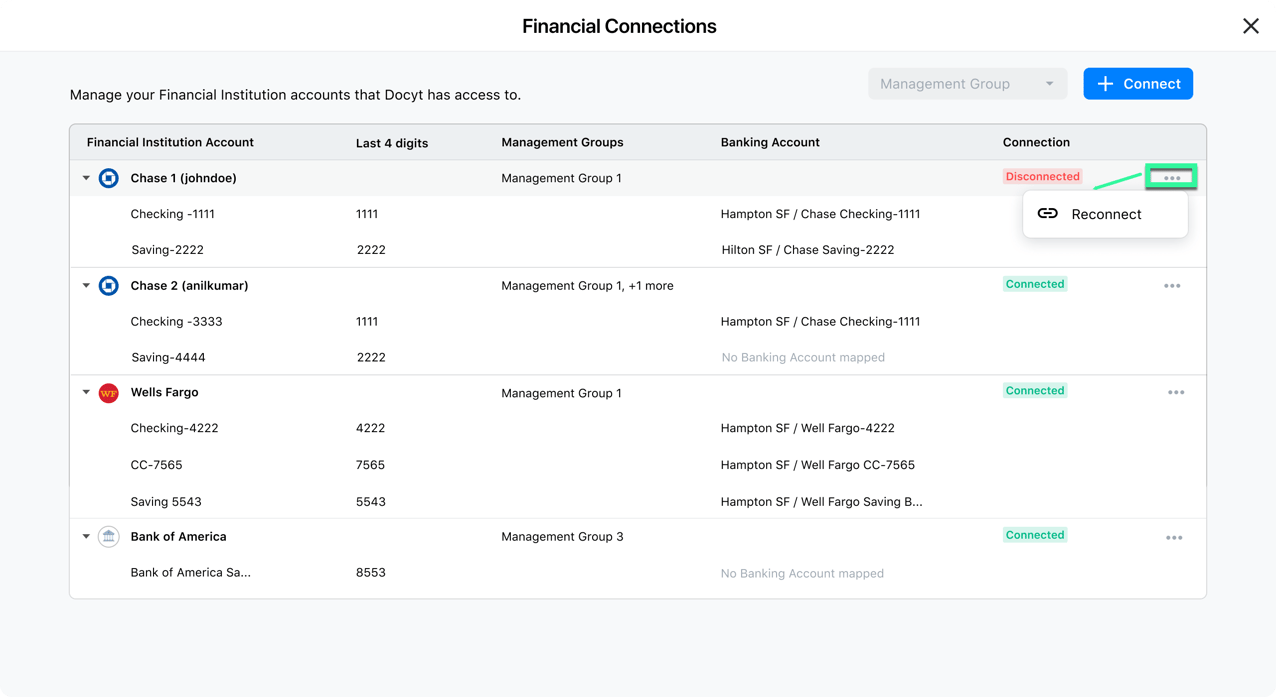Click the Chase 2 bank logo icon

(x=108, y=285)
